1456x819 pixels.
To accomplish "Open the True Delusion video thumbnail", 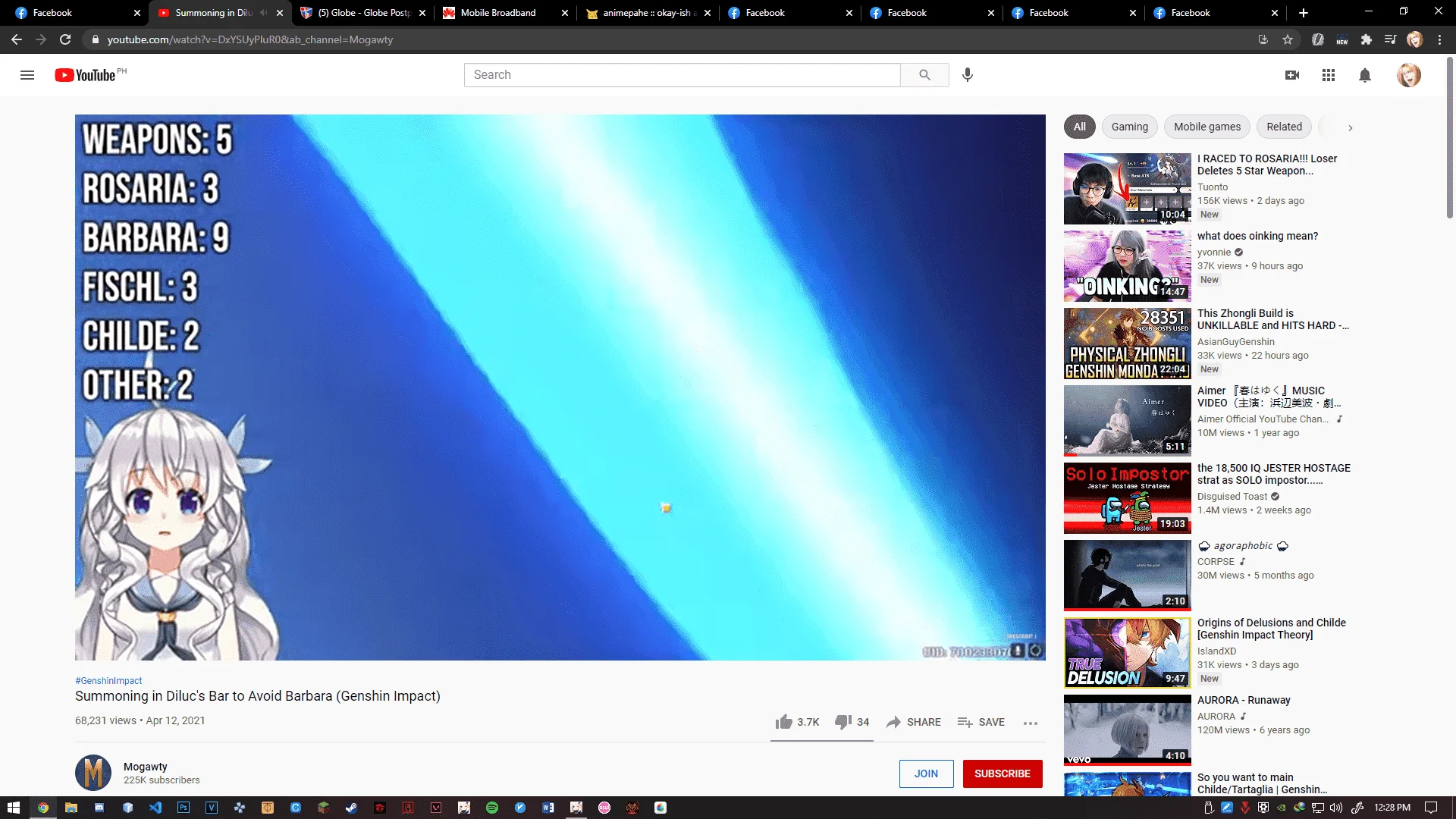I will pos(1127,653).
